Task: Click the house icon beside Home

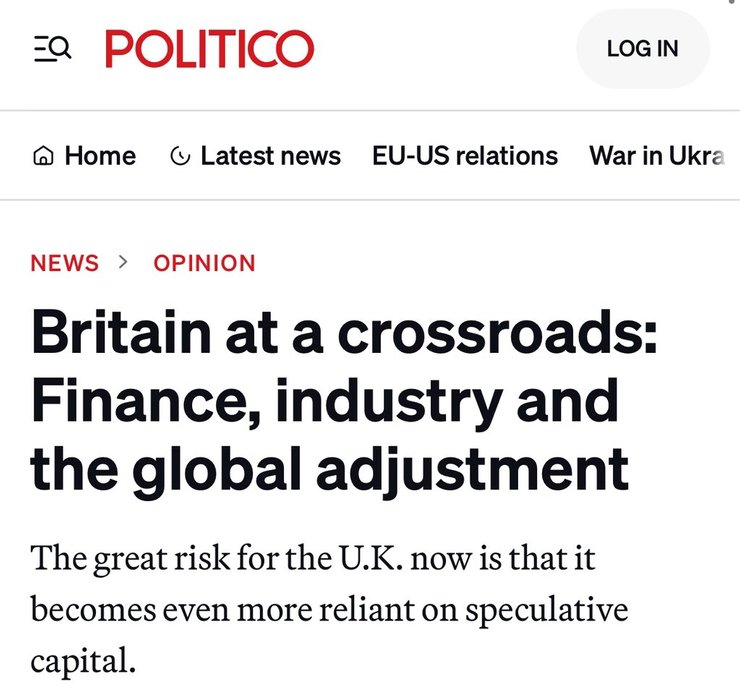Action: (x=42, y=156)
